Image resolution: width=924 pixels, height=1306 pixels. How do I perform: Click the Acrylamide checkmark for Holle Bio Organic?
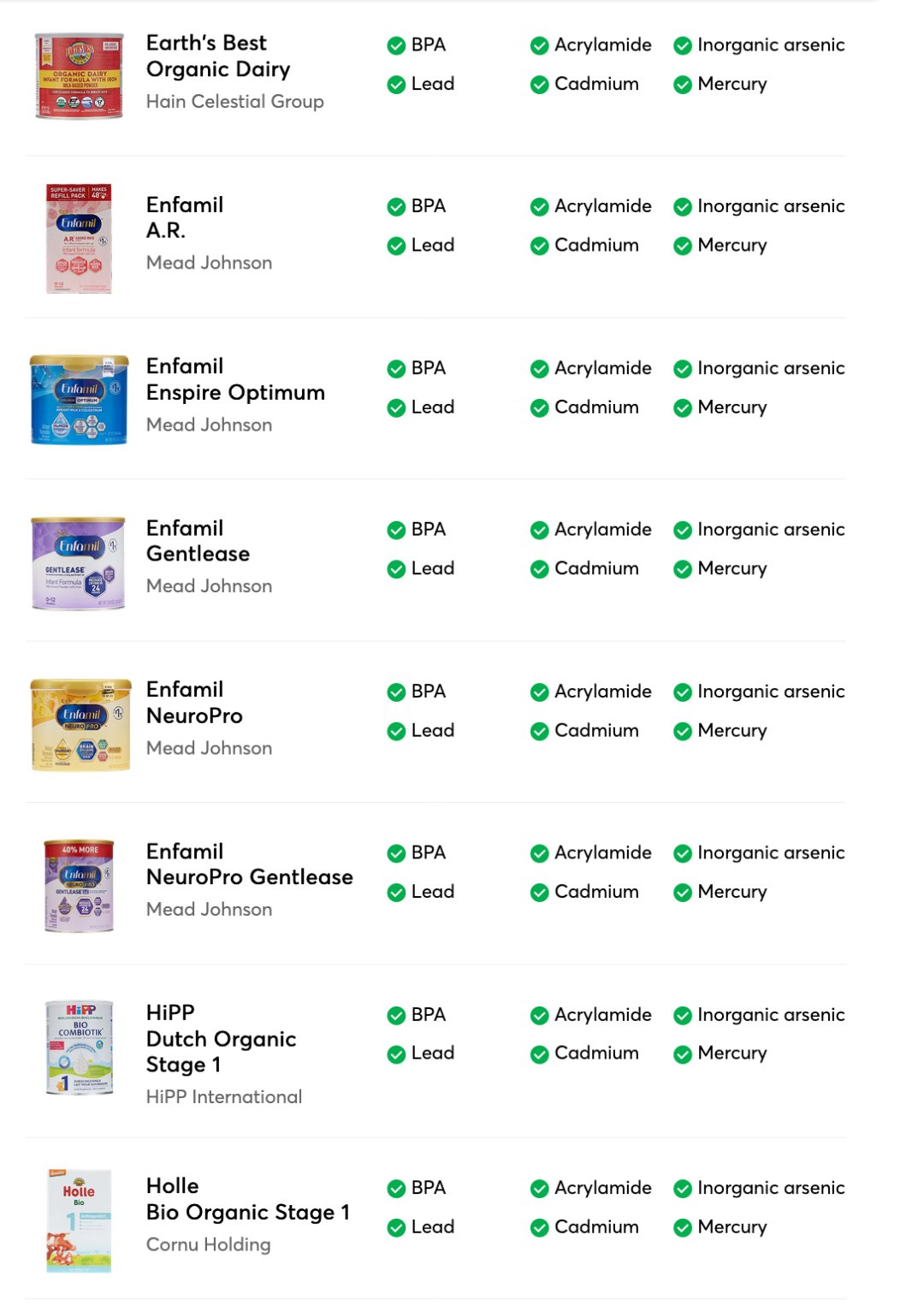pos(539,1189)
